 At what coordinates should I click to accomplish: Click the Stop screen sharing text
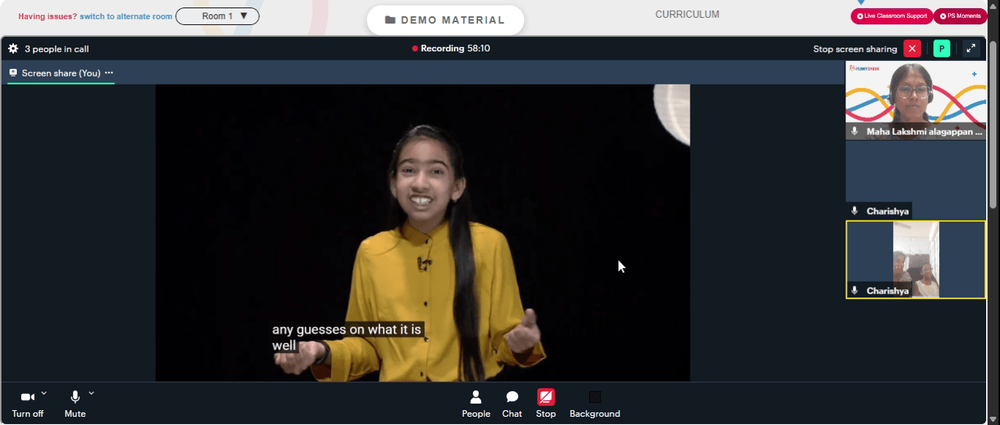(855, 49)
